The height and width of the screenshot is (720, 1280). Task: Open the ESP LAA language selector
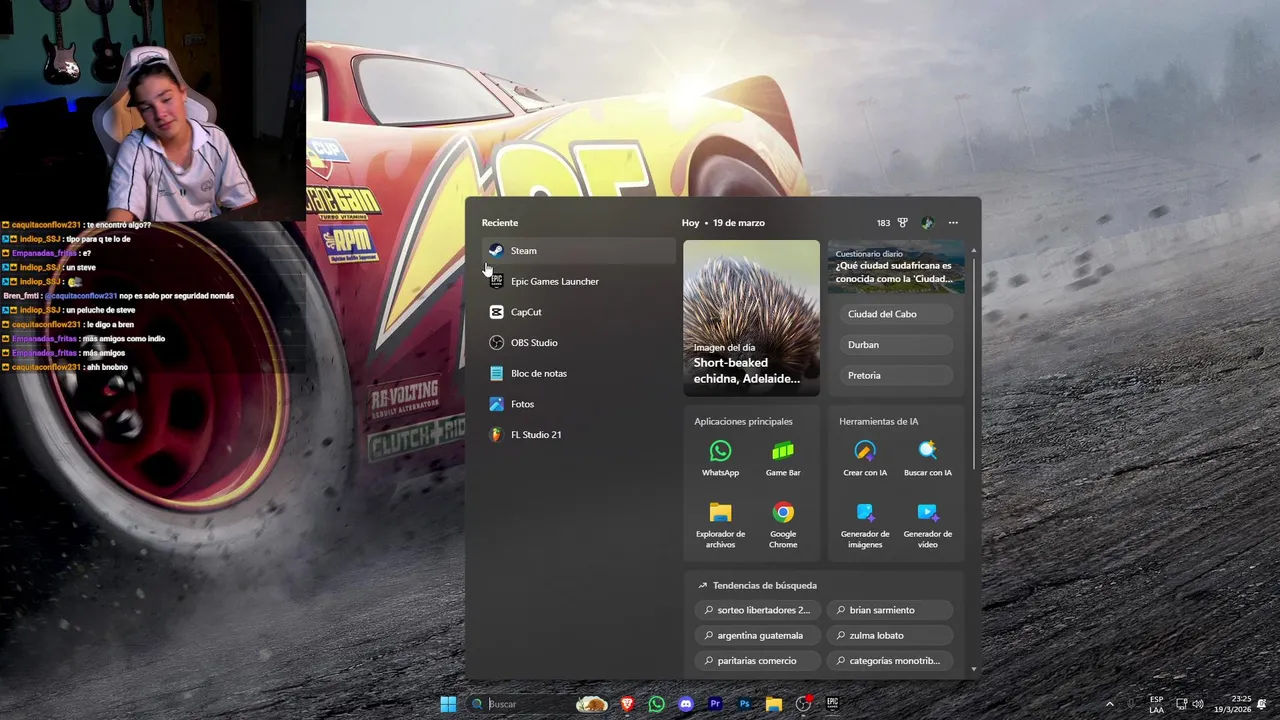click(1156, 704)
